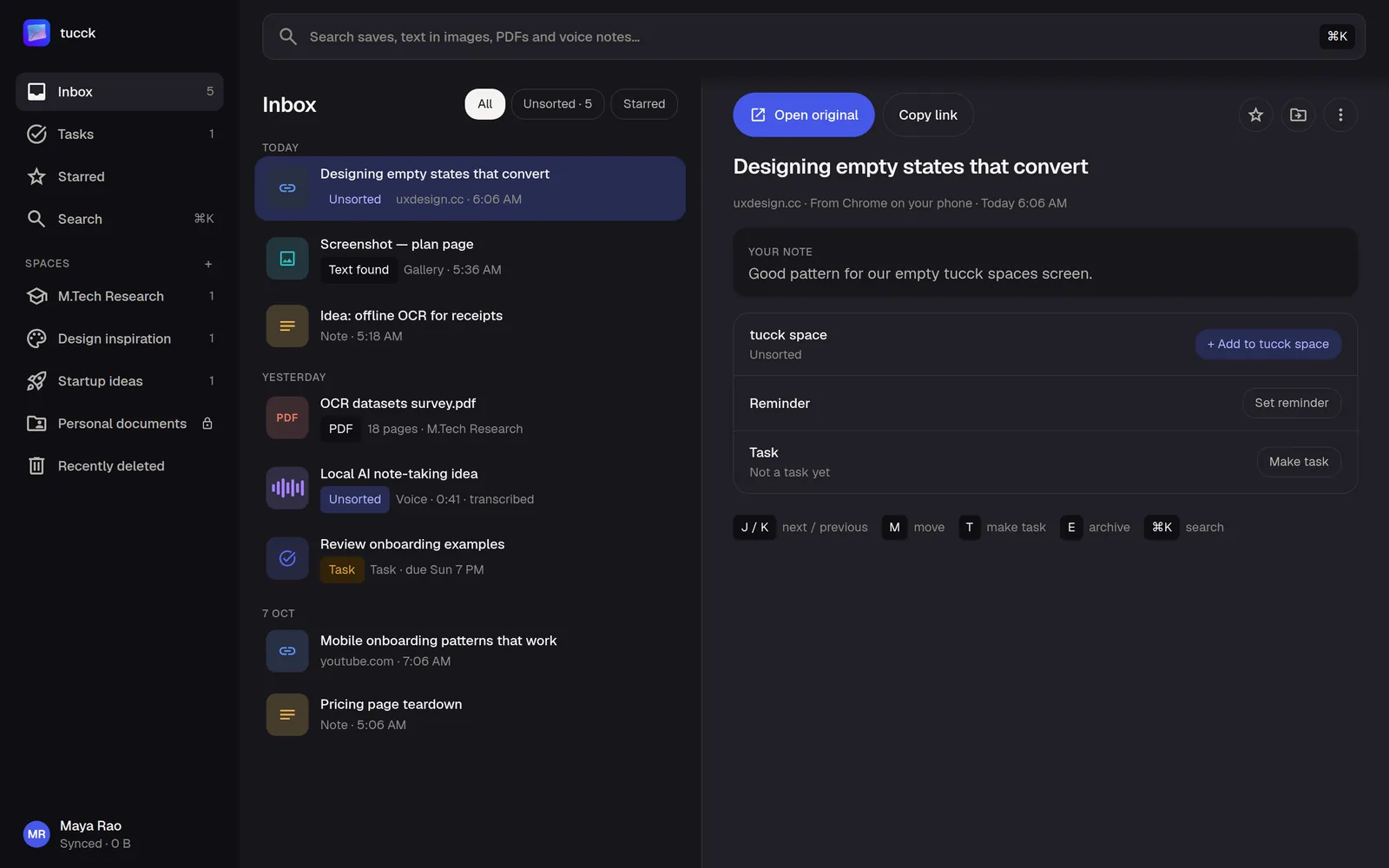Open Starred in the sidebar
The width and height of the screenshot is (1389, 868).
click(120, 177)
